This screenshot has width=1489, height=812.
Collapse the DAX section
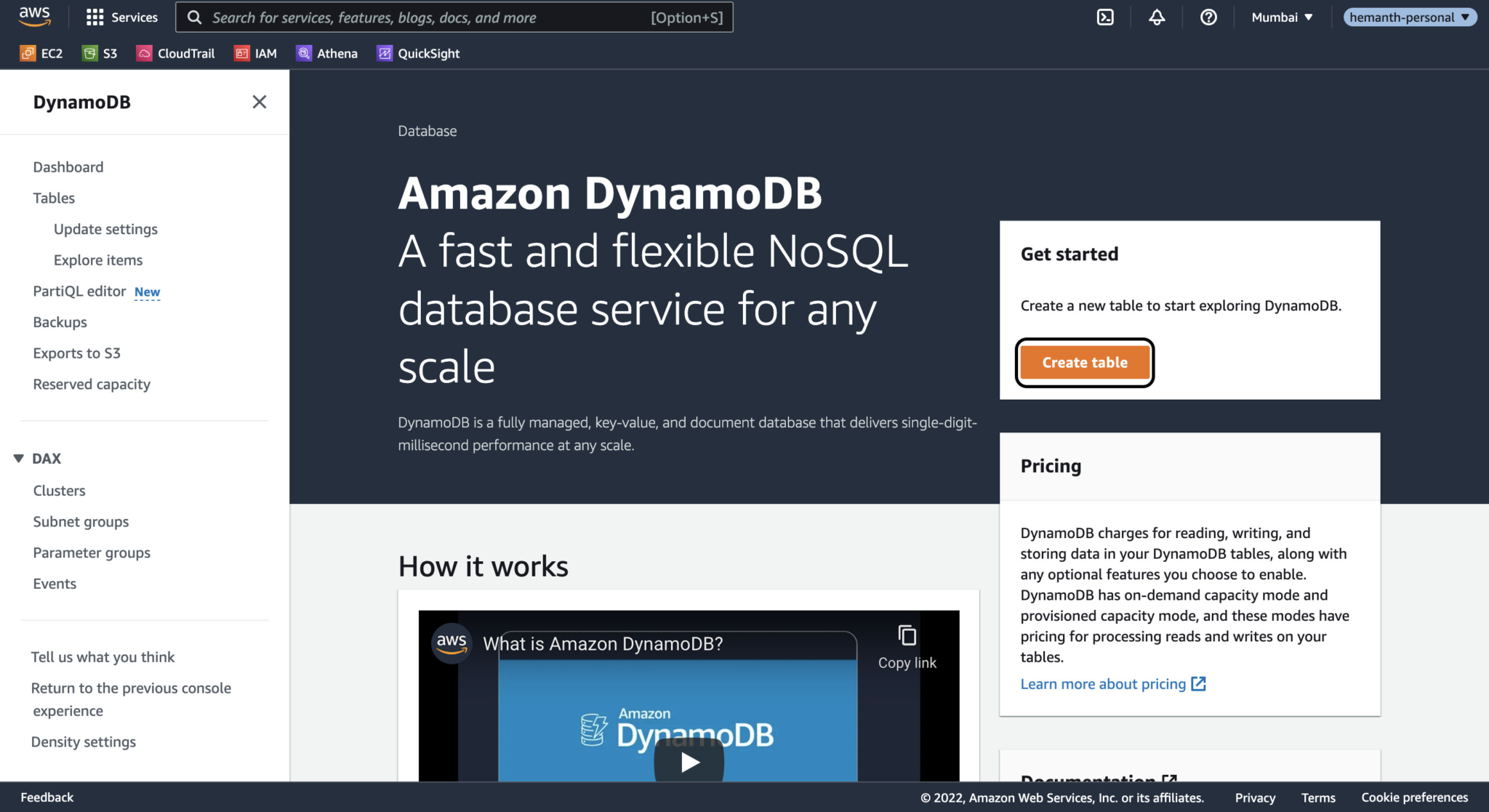coord(17,458)
